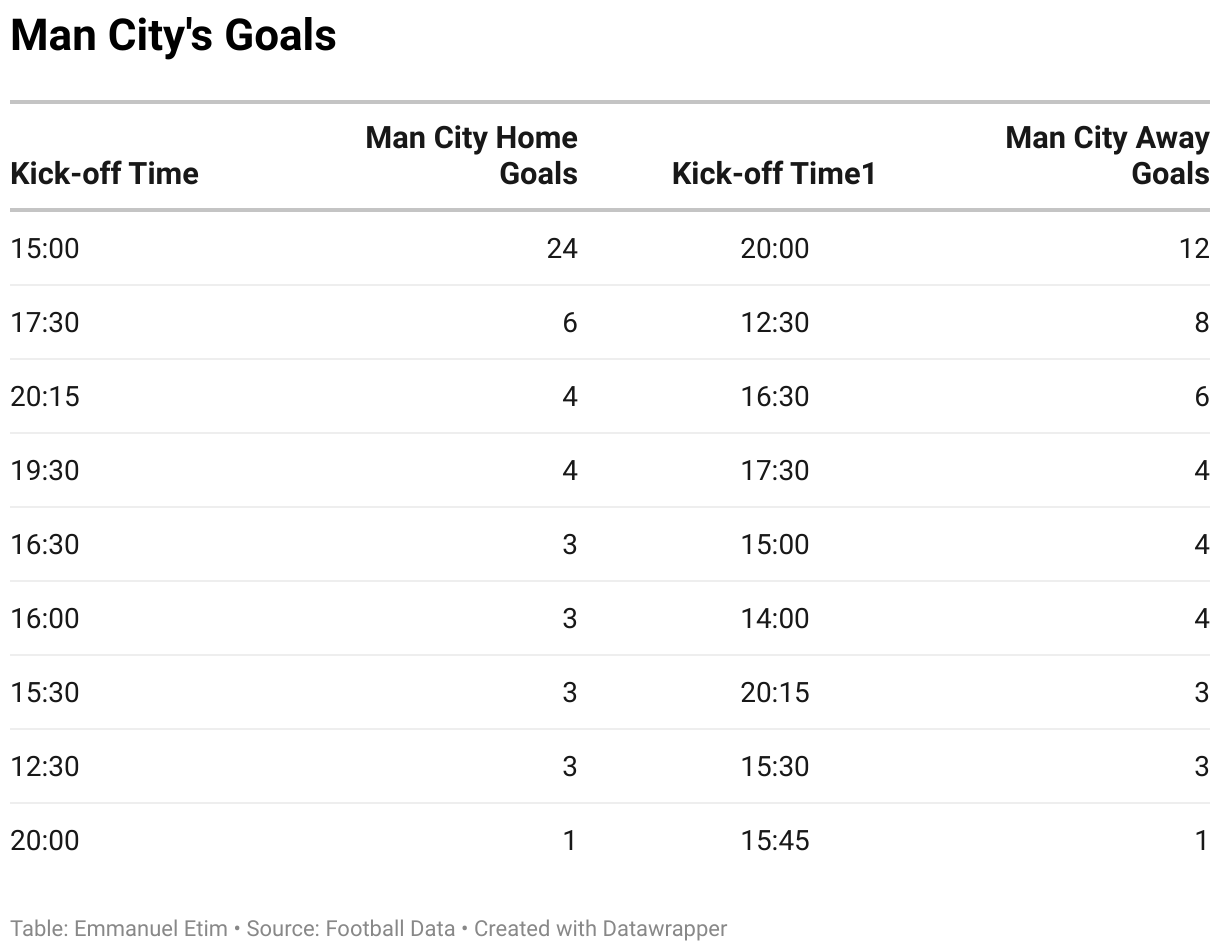Select the home goals cell showing 24
The height and width of the screenshot is (952, 1220).
pyautogui.click(x=562, y=248)
